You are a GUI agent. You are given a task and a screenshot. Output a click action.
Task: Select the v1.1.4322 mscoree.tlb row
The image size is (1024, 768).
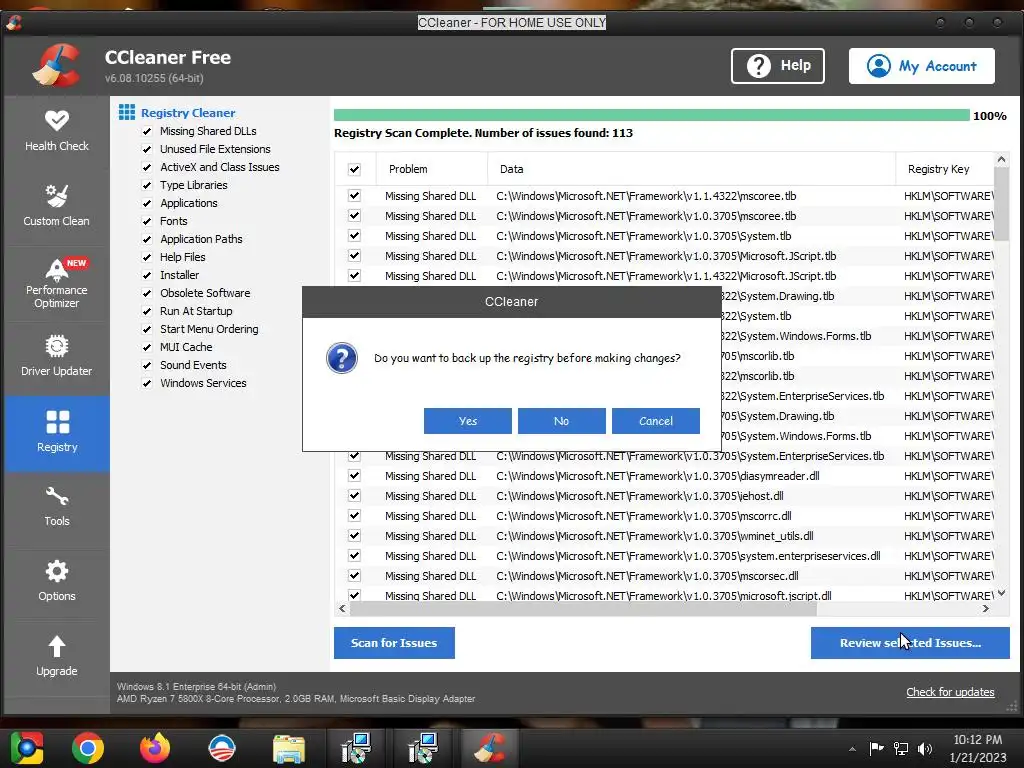point(664,196)
